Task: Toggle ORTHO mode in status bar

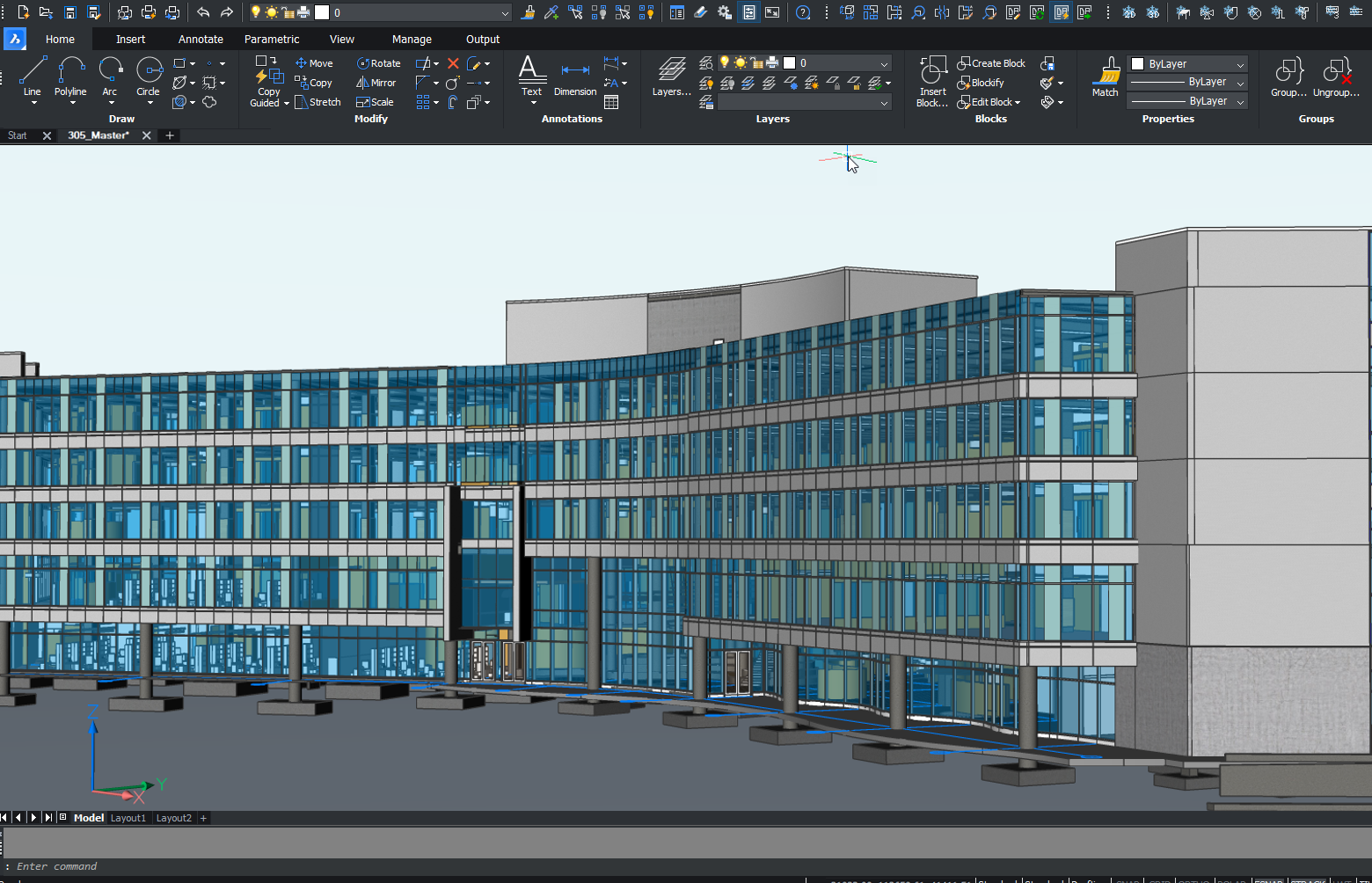Action: click(1193, 880)
